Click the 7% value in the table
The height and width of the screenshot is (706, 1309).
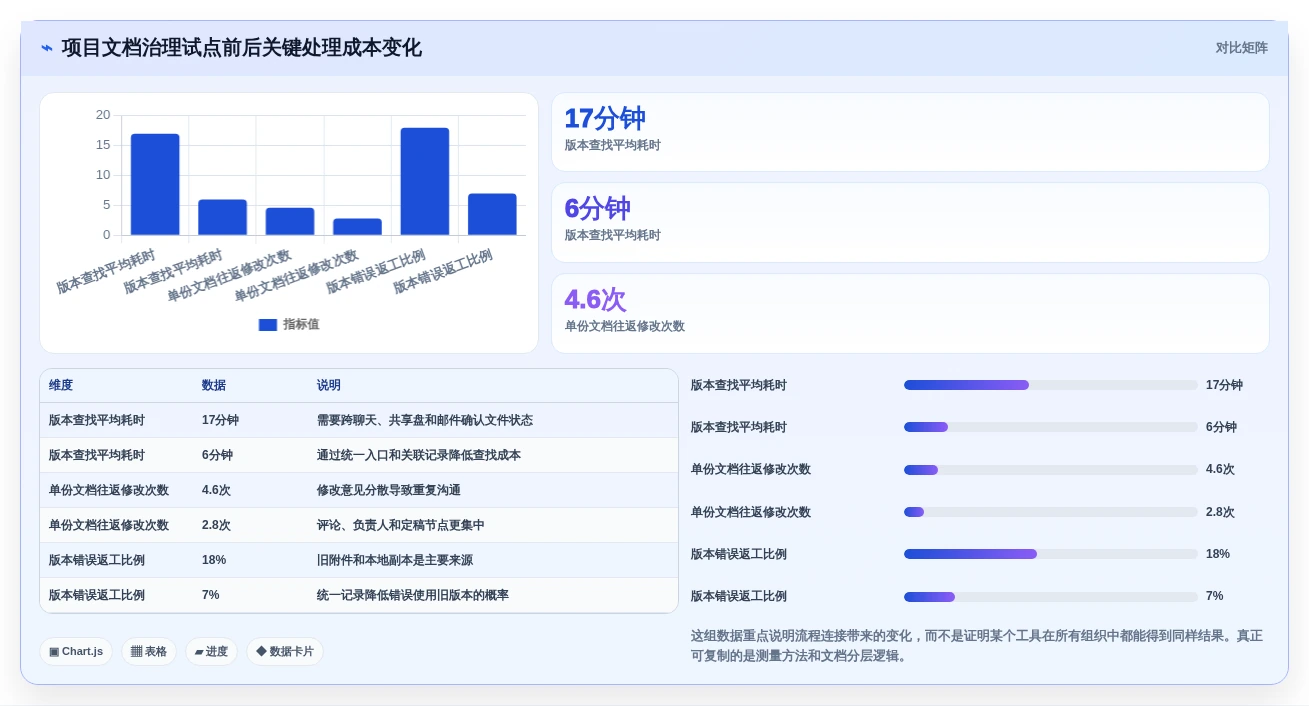pyautogui.click(x=211, y=595)
